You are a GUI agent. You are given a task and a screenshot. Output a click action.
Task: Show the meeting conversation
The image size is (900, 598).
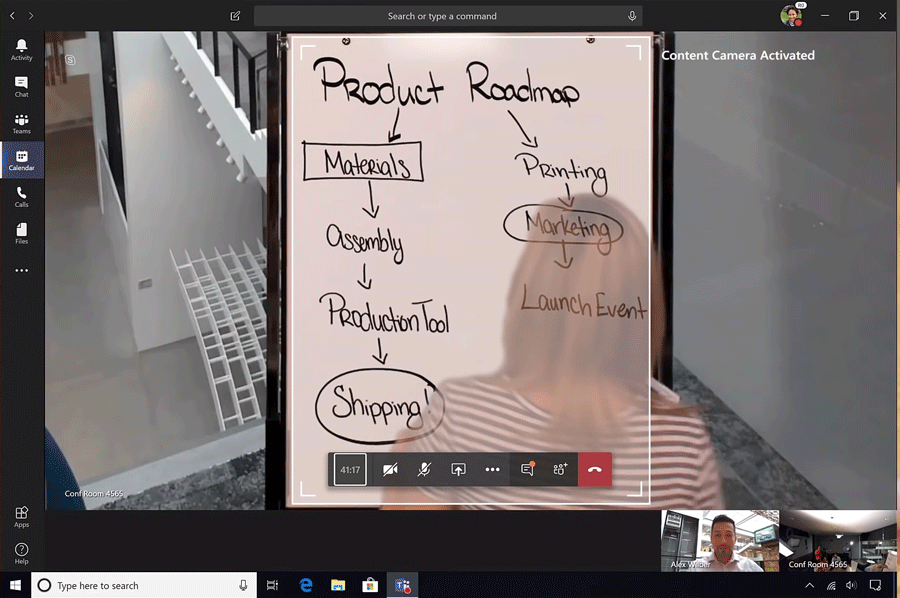(x=527, y=469)
